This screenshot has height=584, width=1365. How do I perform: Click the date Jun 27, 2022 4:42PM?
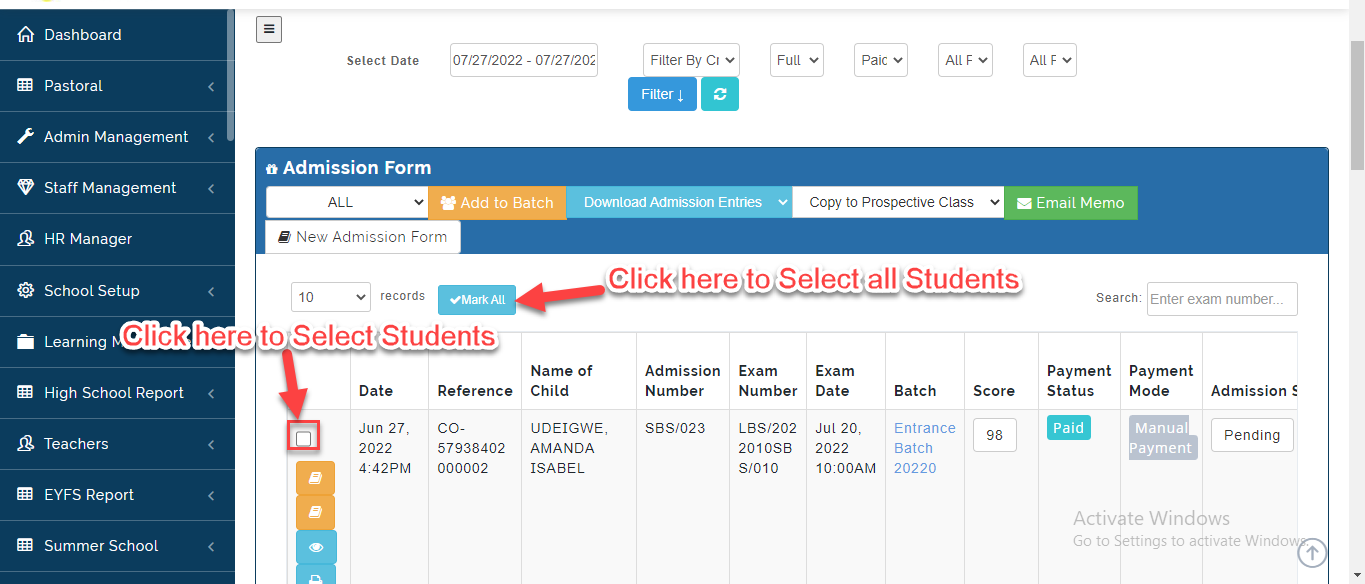[385, 448]
